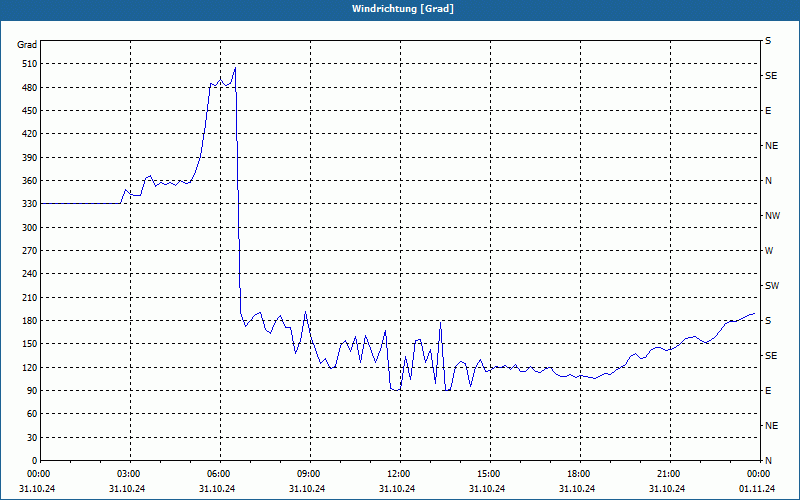Select the 60 y-axis value
Screen dimensions: 800x500
[32, 414]
